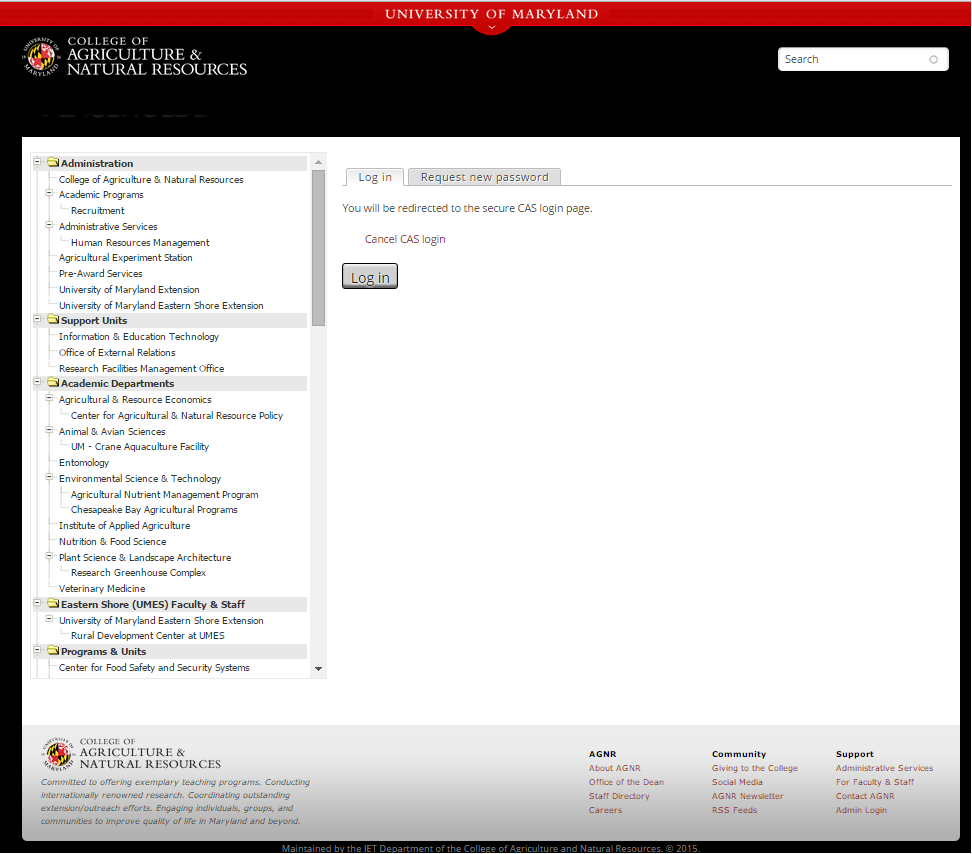Open the Eastern Shore (UMES) folder icon
The image size is (972, 854).
pos(53,604)
